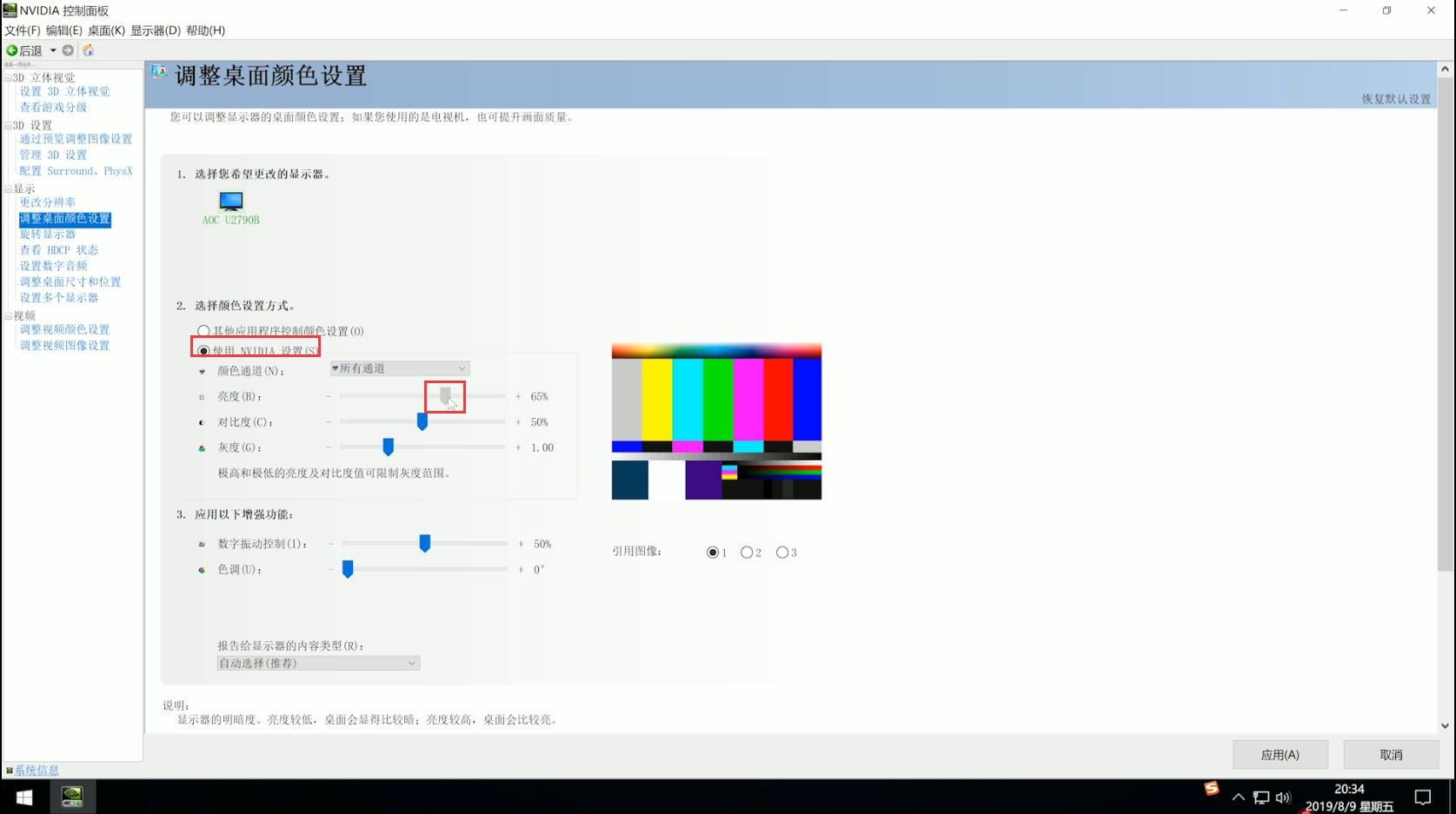Screen dimensions: 1456x814
Task: Open the 自动选择(推荐) content type dropdown
Action: click(318, 663)
